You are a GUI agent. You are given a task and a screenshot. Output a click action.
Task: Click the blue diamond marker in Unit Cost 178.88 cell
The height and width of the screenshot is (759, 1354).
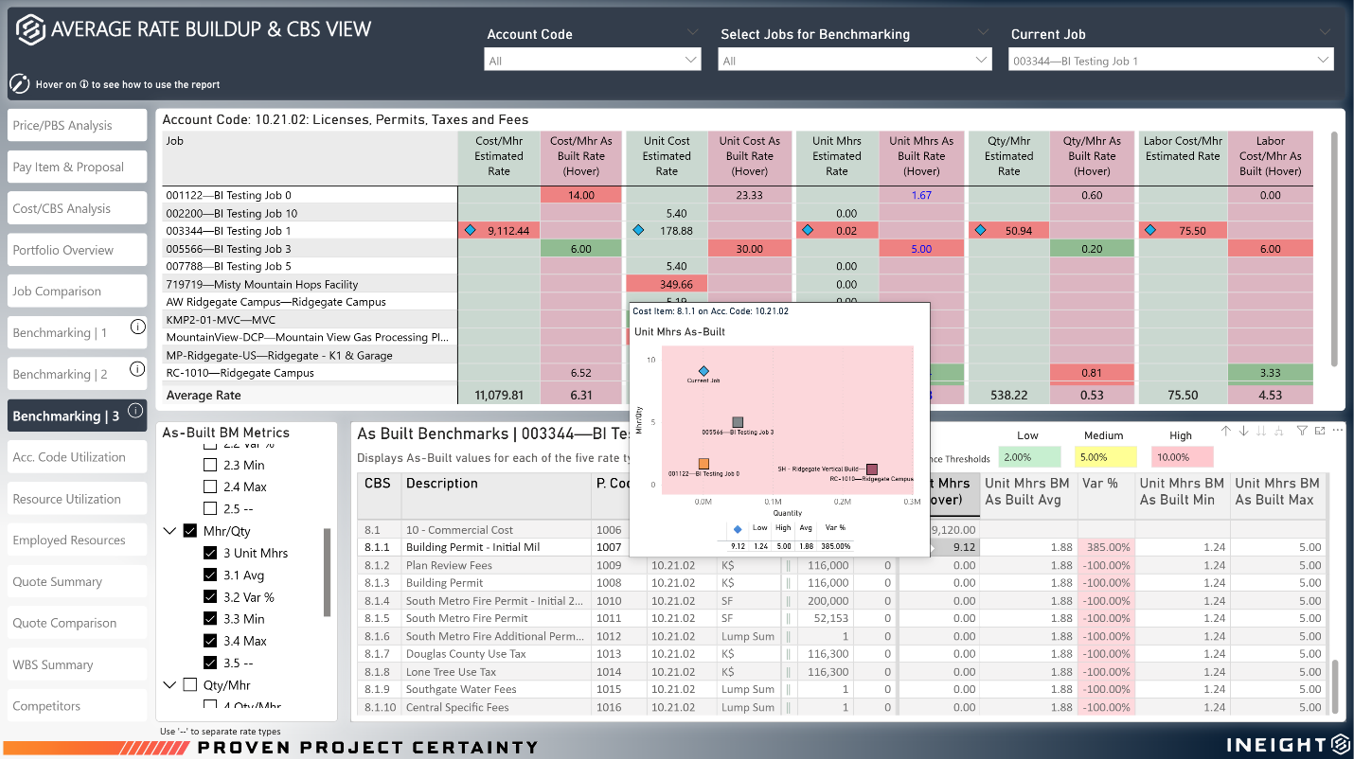click(638, 231)
